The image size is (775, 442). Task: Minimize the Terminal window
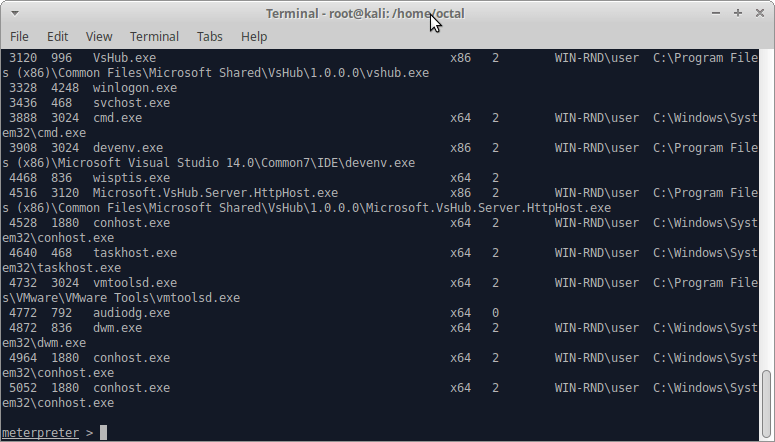716,13
